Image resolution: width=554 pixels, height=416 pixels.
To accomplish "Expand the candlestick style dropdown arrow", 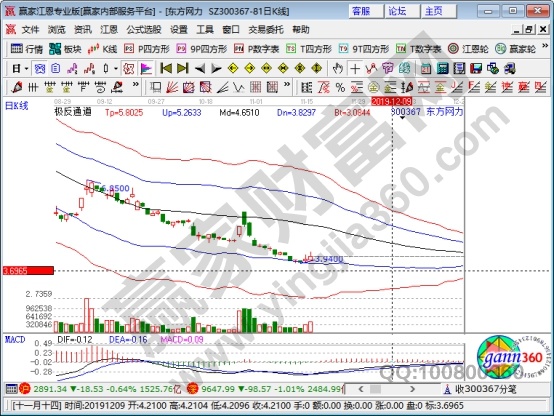I will [x=116, y=68].
